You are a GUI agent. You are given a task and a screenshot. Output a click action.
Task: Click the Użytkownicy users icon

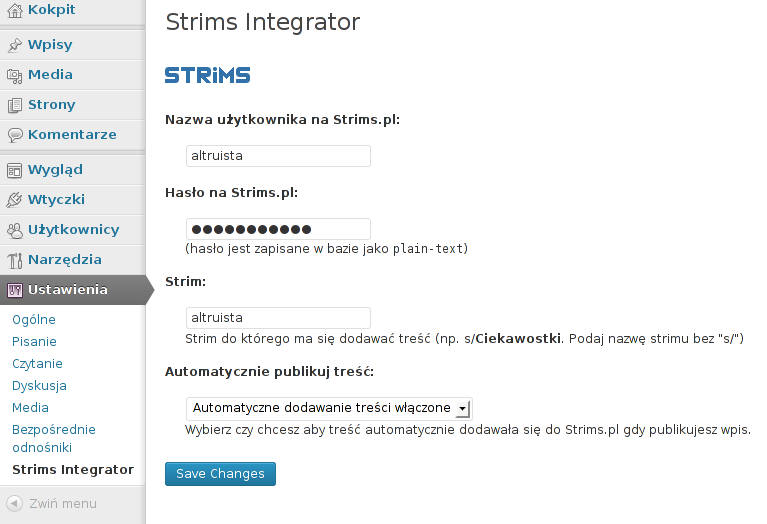click(x=15, y=230)
